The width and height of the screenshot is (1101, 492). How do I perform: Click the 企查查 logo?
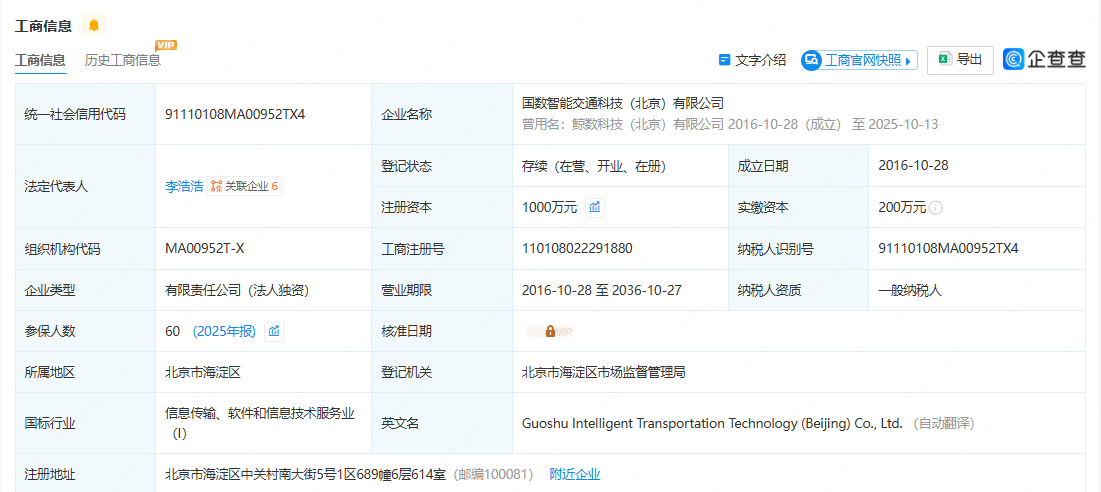[x=1044, y=60]
